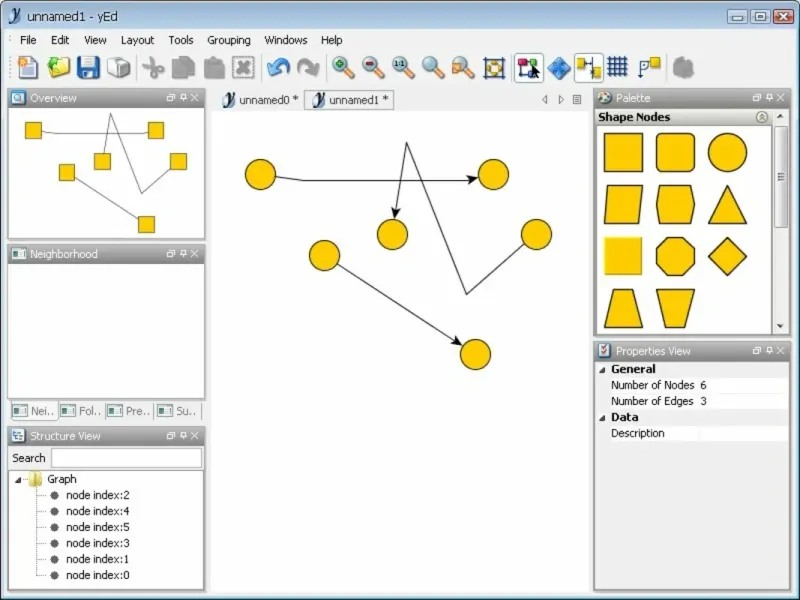Click the Redo arrow icon
Viewport: 800px width, 600px height.
(308, 67)
